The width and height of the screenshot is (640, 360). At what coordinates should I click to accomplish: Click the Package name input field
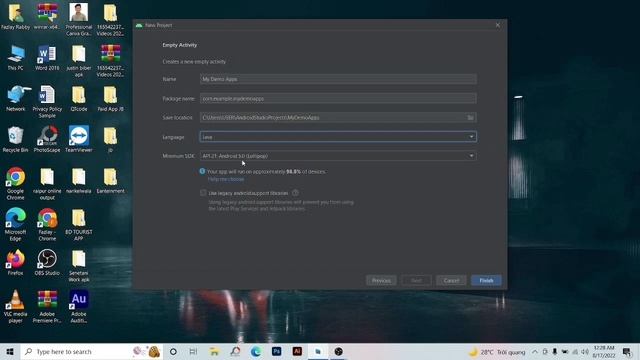click(338, 98)
